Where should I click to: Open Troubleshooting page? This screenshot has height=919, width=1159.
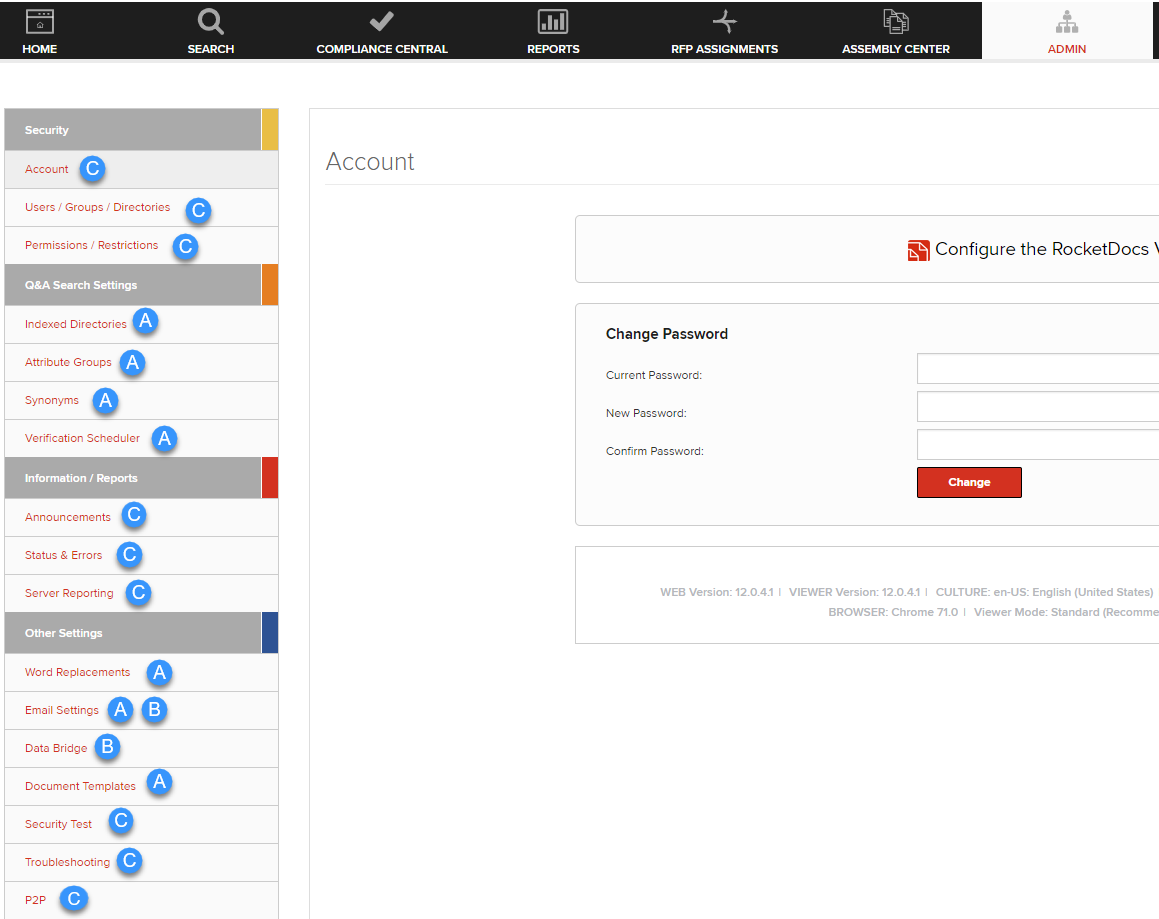(x=67, y=862)
